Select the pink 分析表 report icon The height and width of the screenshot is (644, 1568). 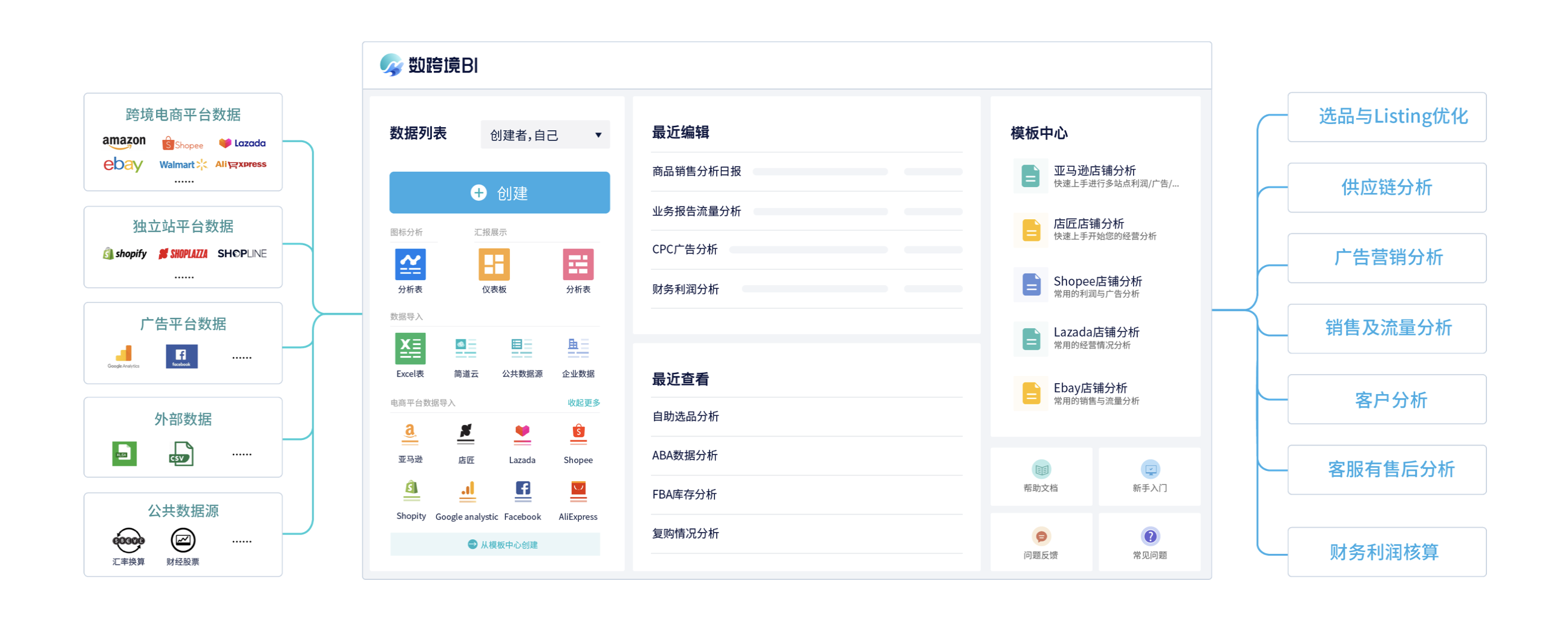(x=578, y=264)
